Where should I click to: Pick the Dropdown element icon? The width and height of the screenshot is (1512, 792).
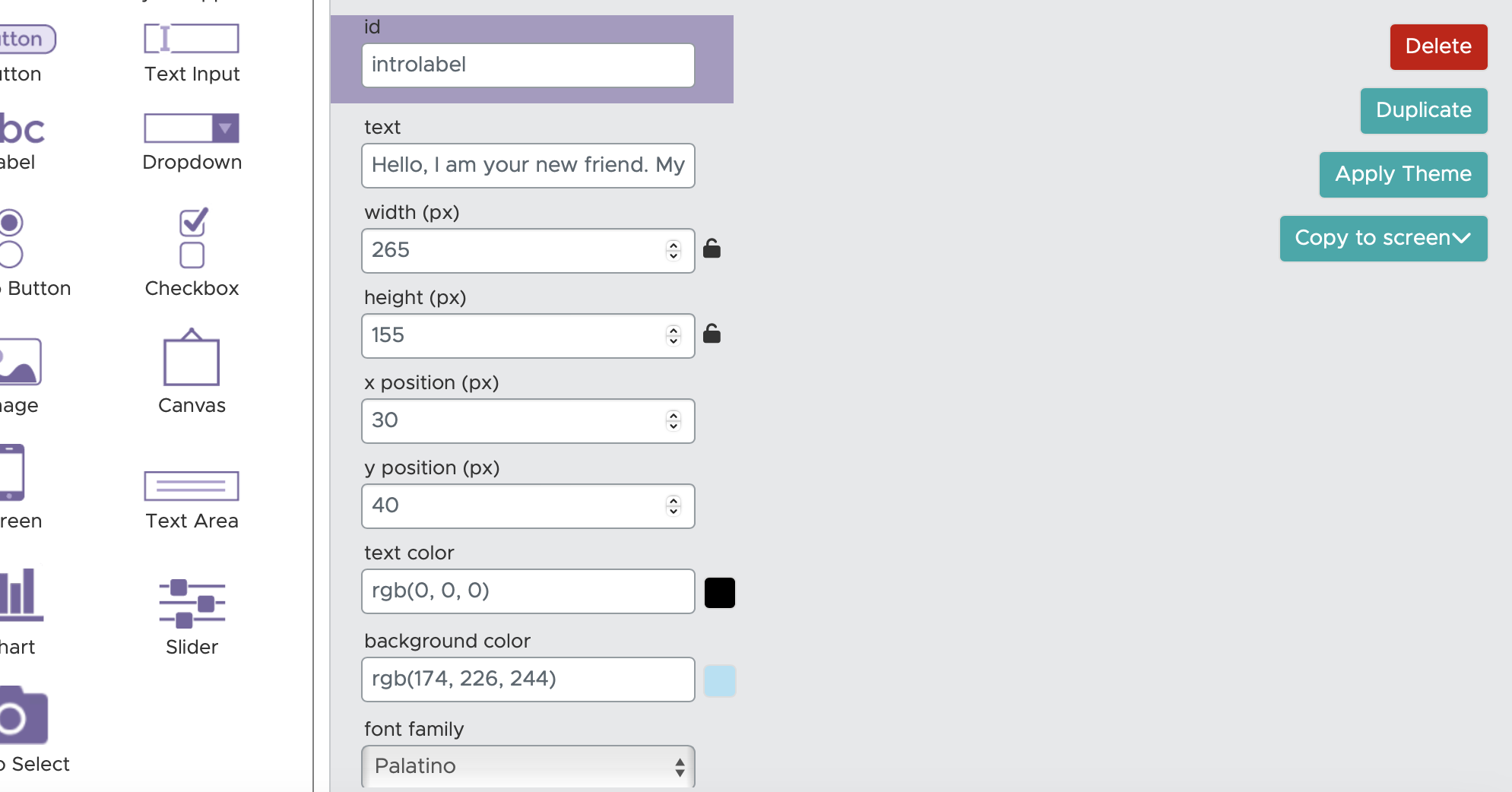[x=192, y=128]
